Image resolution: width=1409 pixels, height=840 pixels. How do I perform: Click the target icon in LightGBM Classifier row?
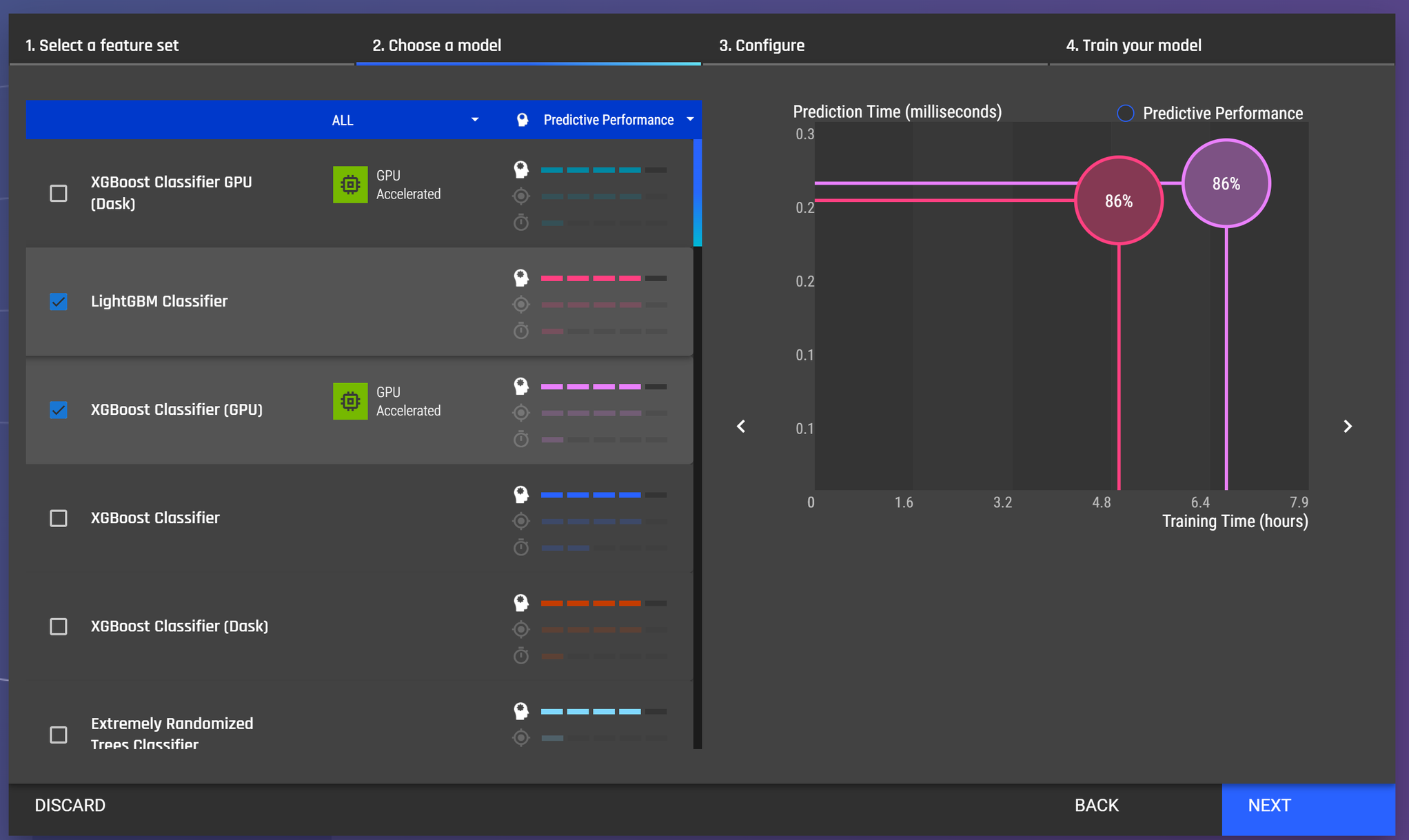pyautogui.click(x=521, y=305)
